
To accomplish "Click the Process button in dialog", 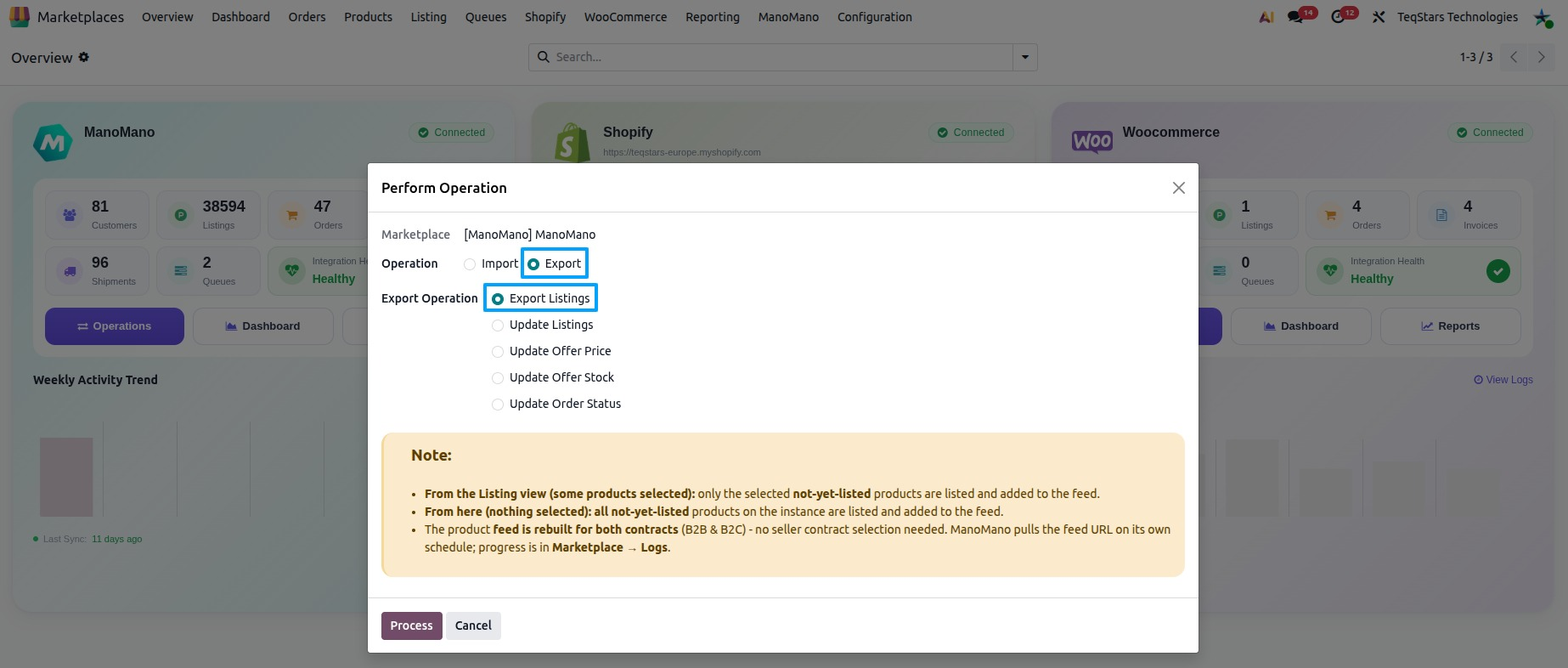I will pyautogui.click(x=412, y=626).
